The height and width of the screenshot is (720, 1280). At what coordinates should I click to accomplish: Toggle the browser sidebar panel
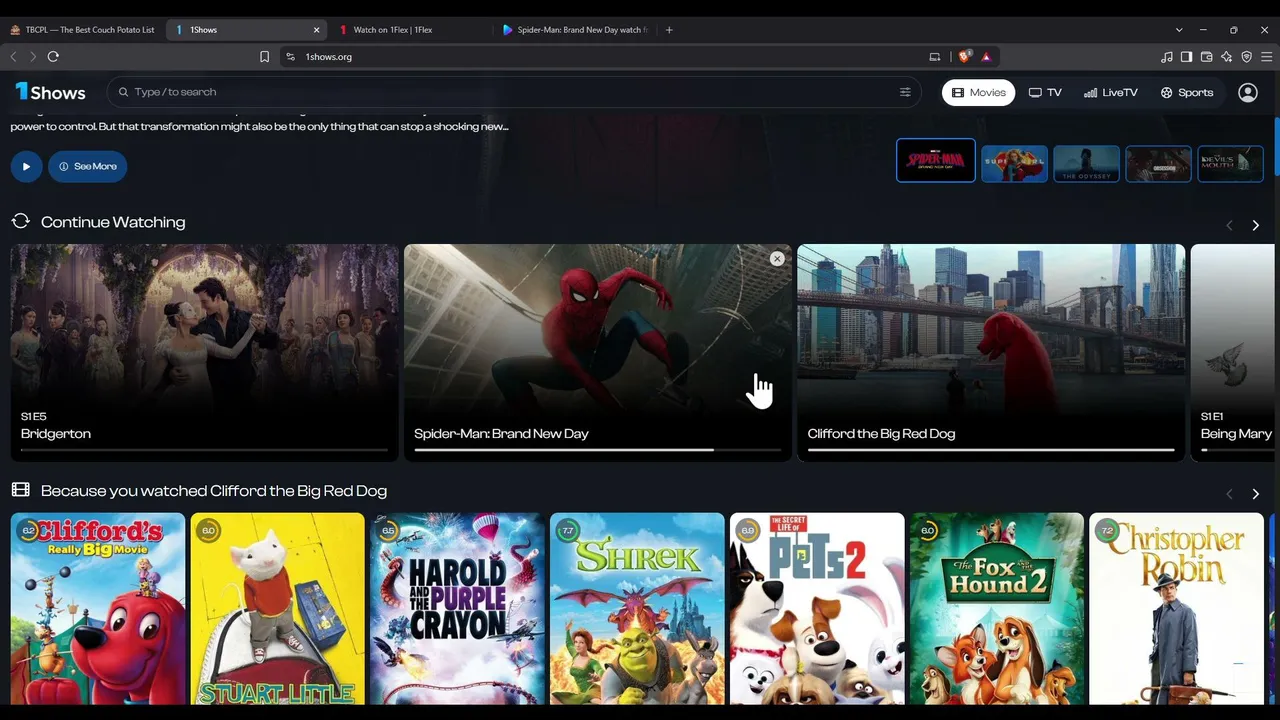(x=1186, y=57)
